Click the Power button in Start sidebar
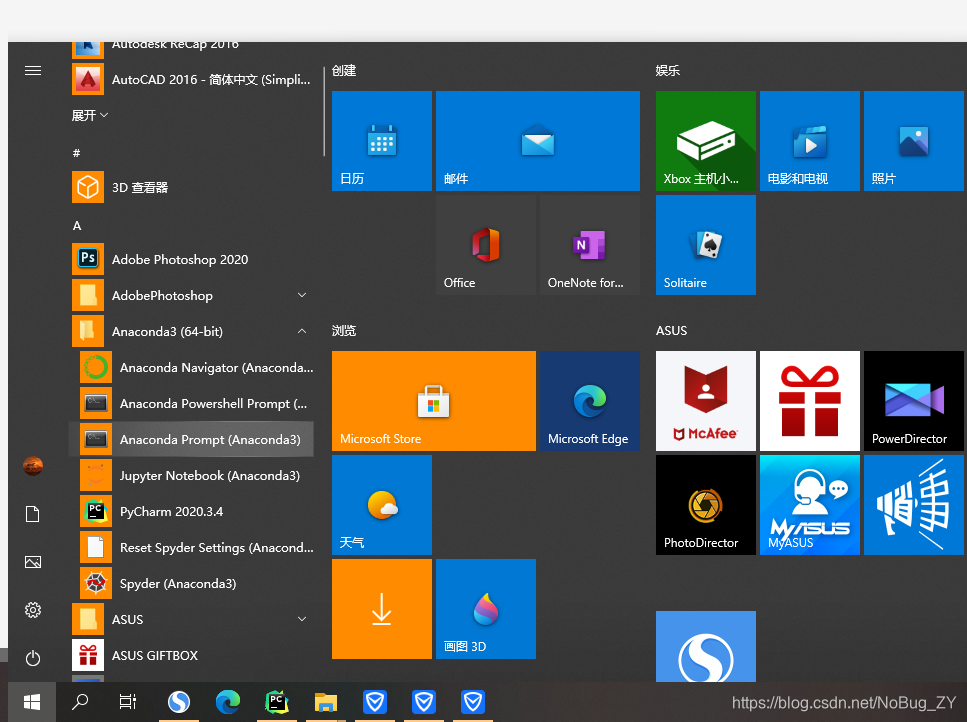The height and width of the screenshot is (722, 967). pos(33,658)
